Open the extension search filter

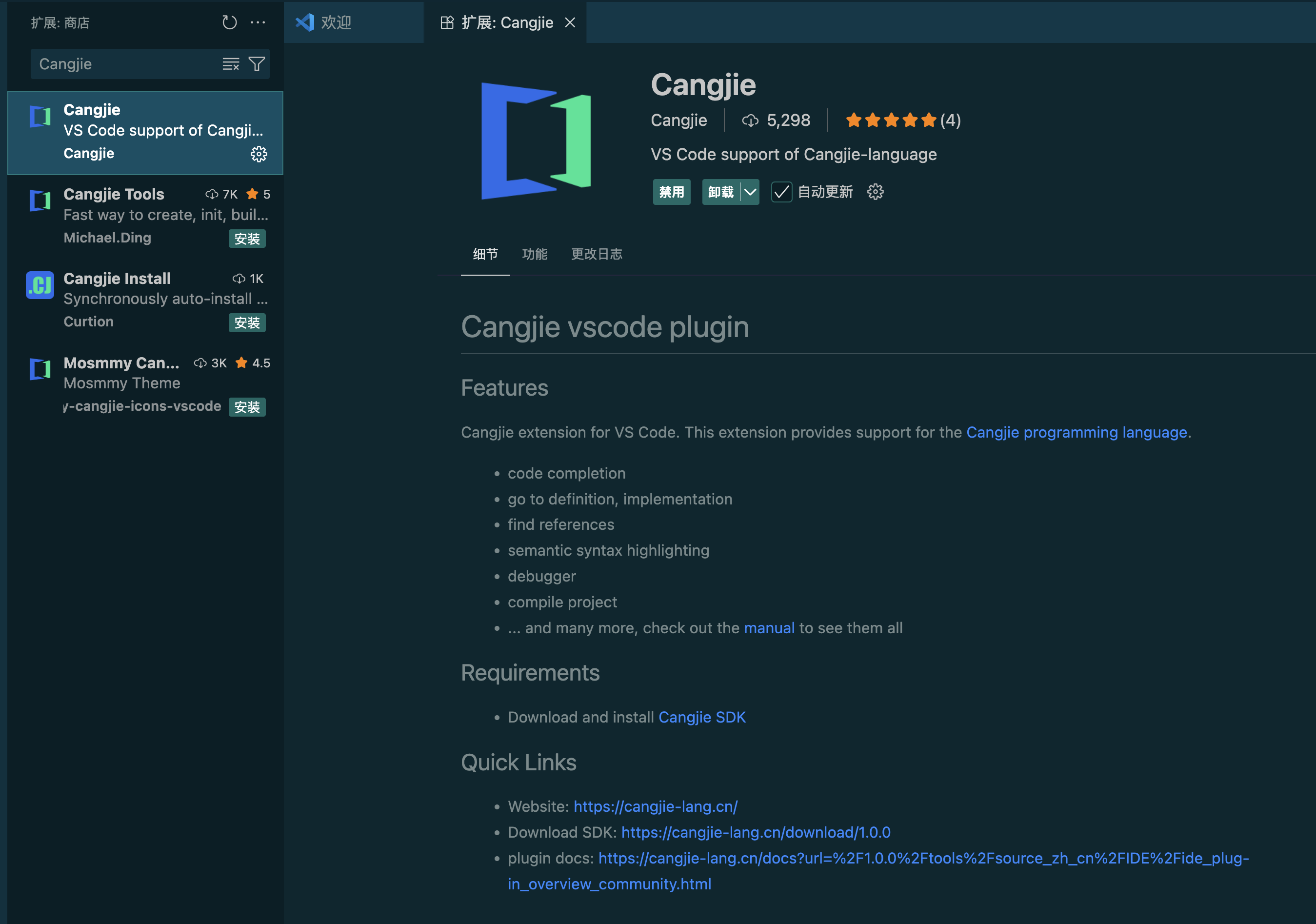(257, 64)
